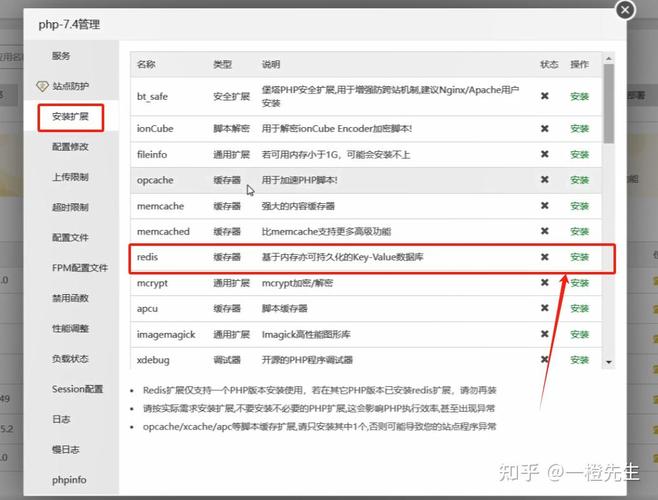Click the 名称 column header
The image size is (658, 500).
[x=146, y=64]
